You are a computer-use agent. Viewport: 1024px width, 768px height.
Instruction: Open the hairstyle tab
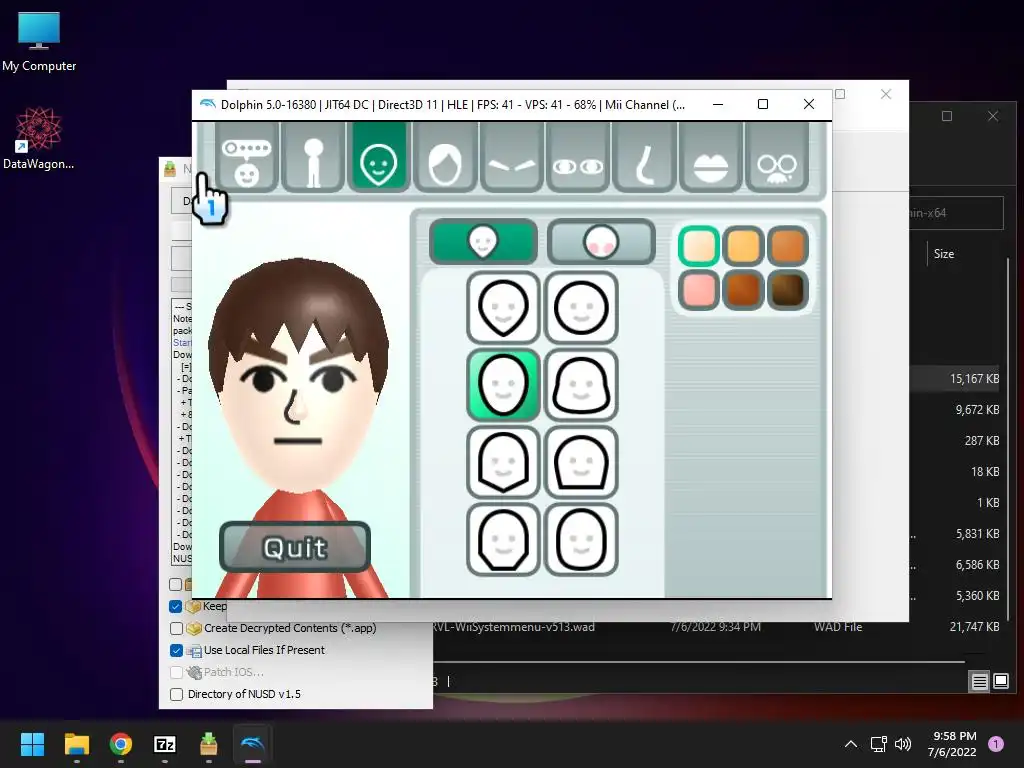click(445, 158)
